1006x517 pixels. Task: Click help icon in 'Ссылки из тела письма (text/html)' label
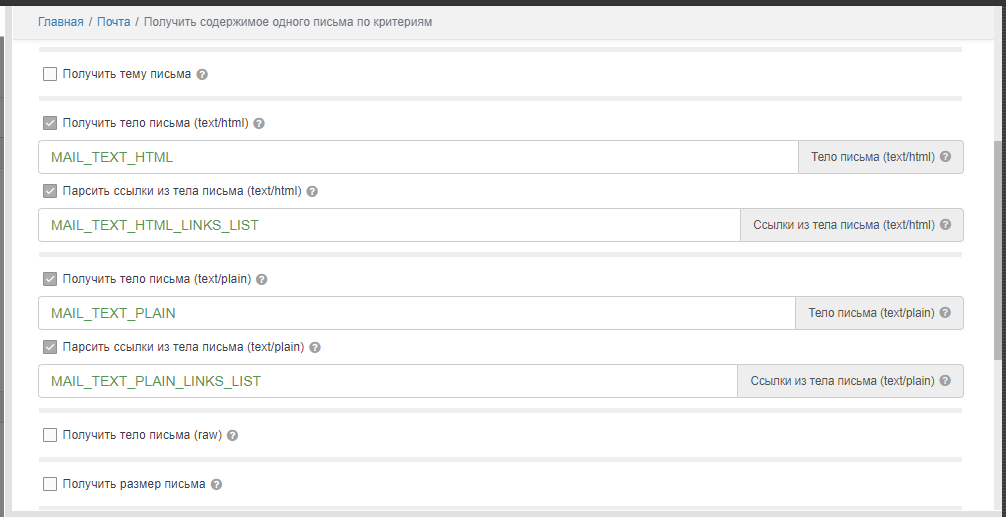point(945,225)
